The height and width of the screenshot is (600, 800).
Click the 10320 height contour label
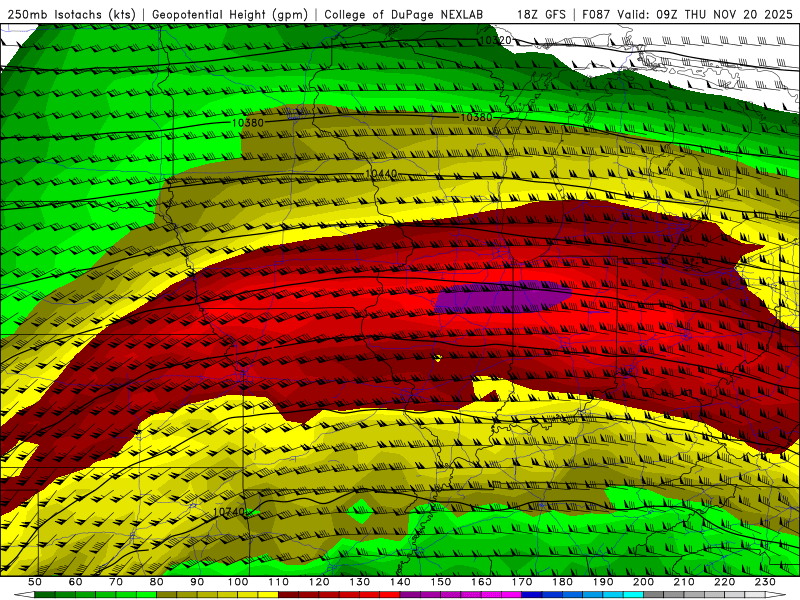coord(495,40)
